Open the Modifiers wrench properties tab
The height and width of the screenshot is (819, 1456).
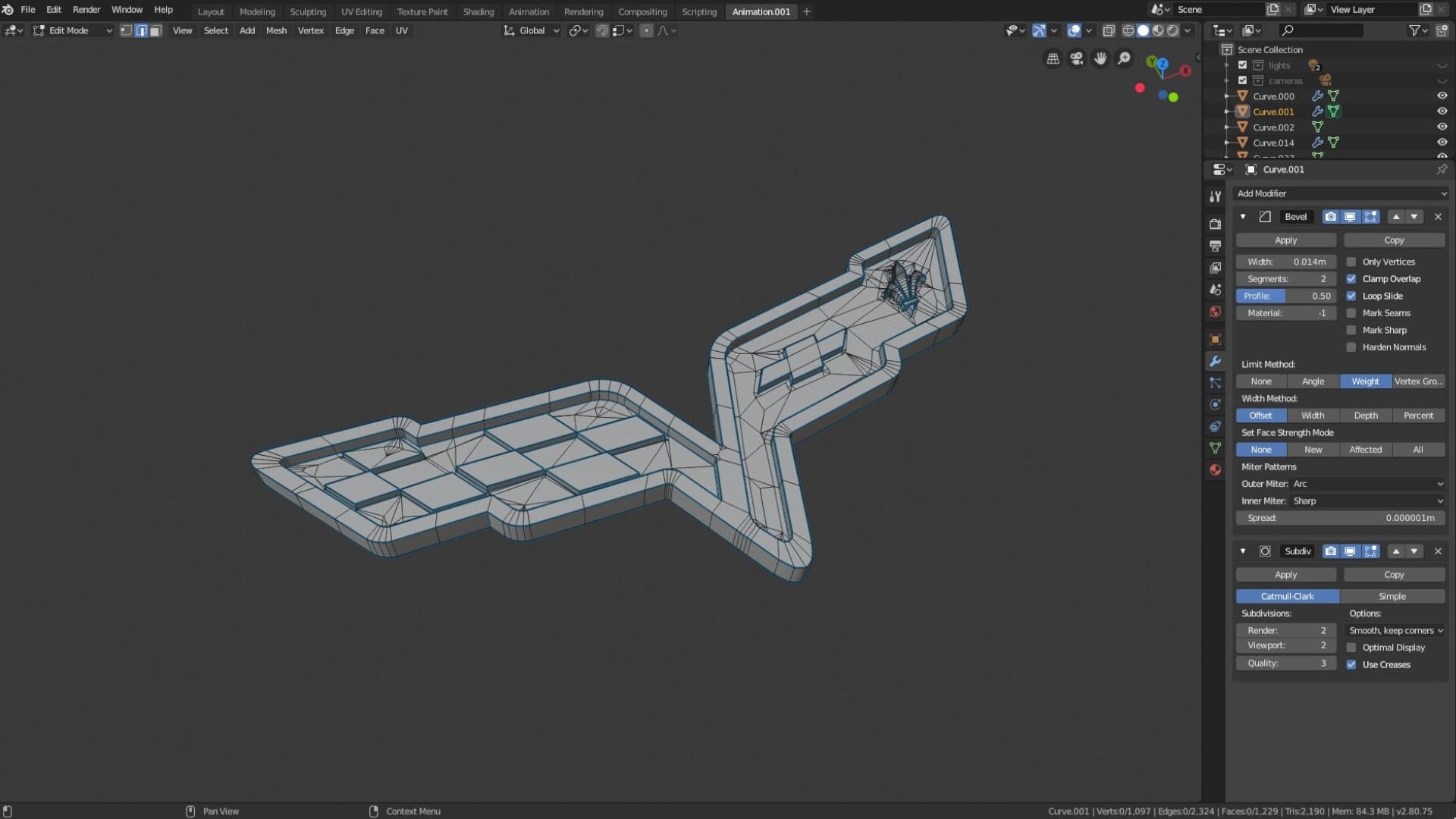click(x=1215, y=361)
